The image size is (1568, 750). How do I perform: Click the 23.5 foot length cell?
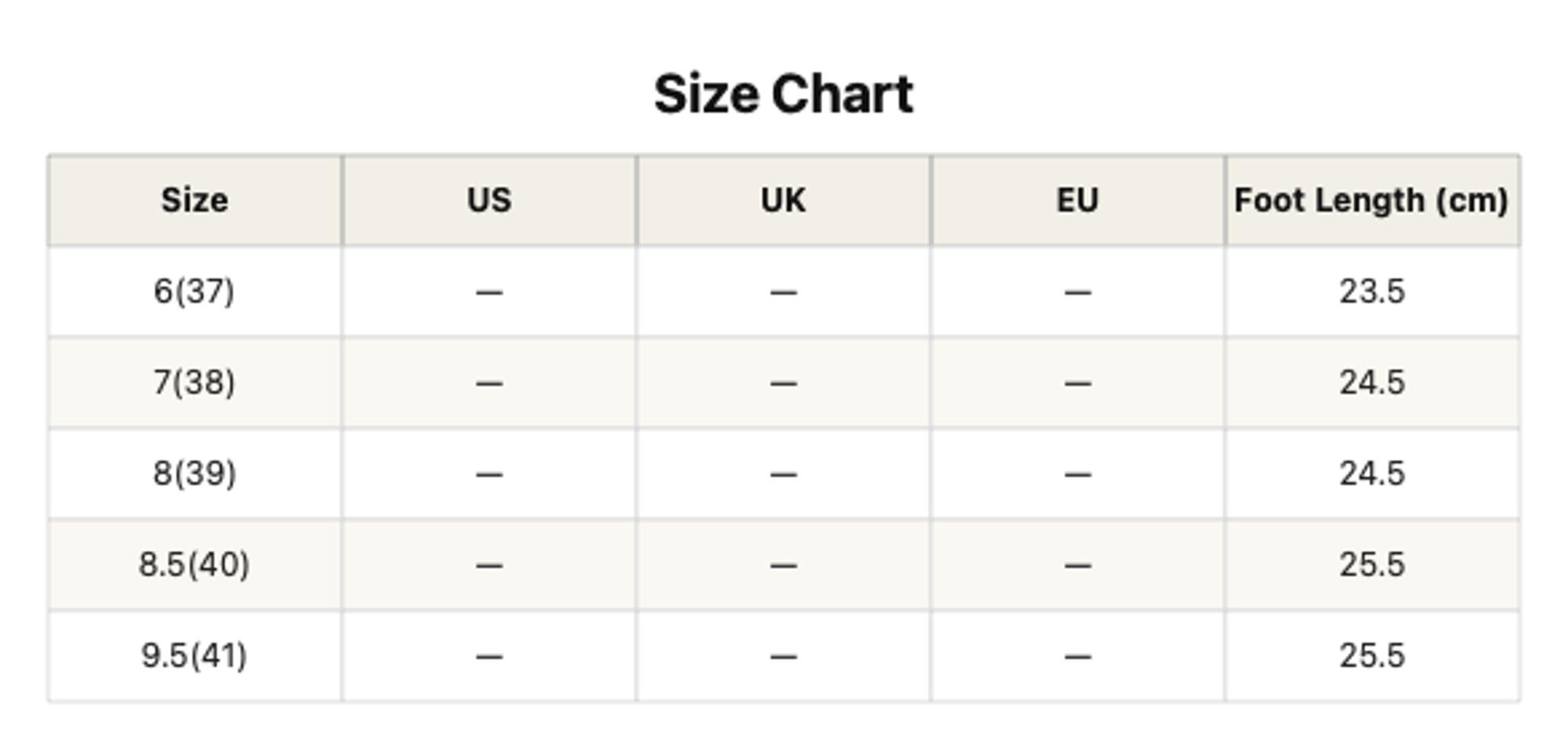click(1372, 291)
